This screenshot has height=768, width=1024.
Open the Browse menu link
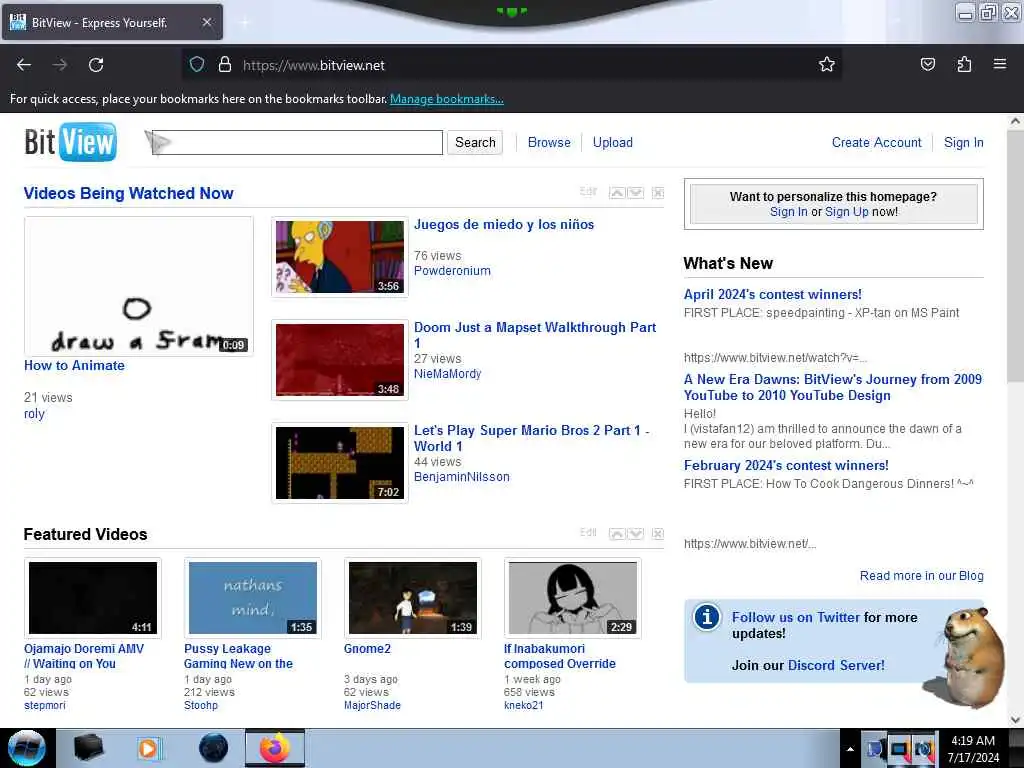point(549,142)
